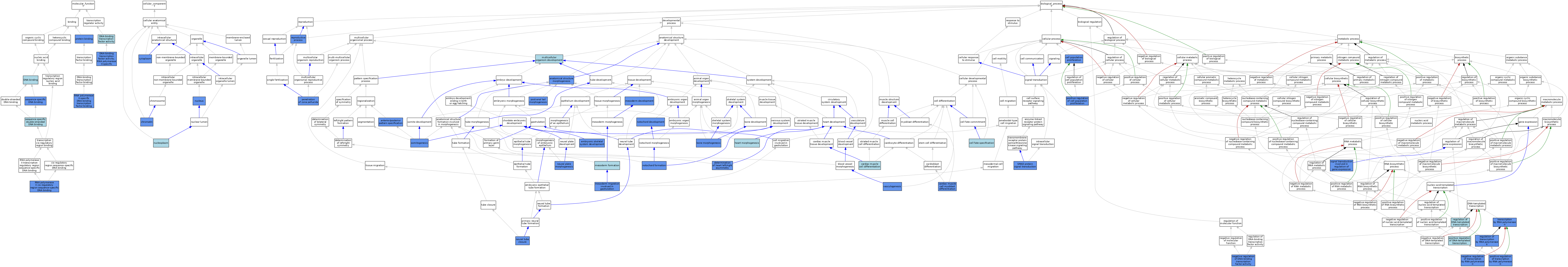The image size is (1568, 267).
Task: Select the biological regulation node
Action: pyautogui.click(x=1090, y=22)
